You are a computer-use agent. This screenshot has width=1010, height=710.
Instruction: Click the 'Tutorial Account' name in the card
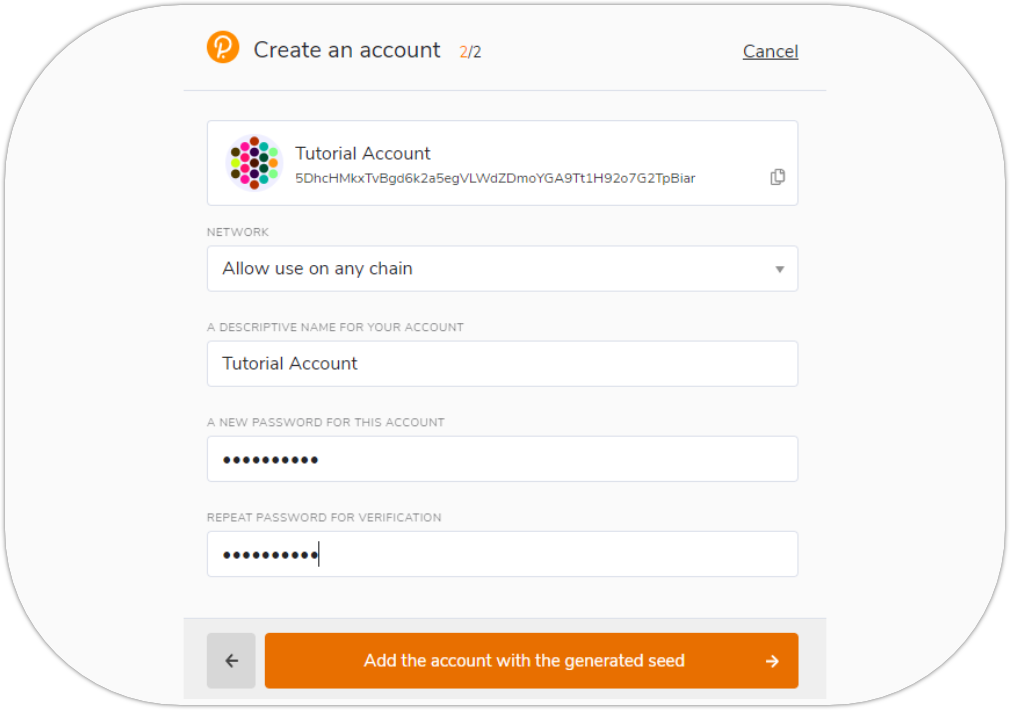pos(363,153)
